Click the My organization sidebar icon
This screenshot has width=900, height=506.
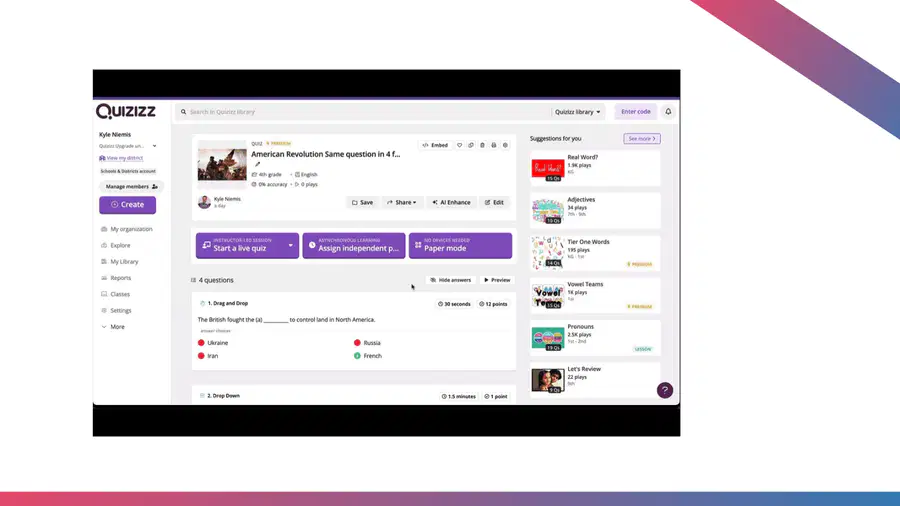[104, 229]
